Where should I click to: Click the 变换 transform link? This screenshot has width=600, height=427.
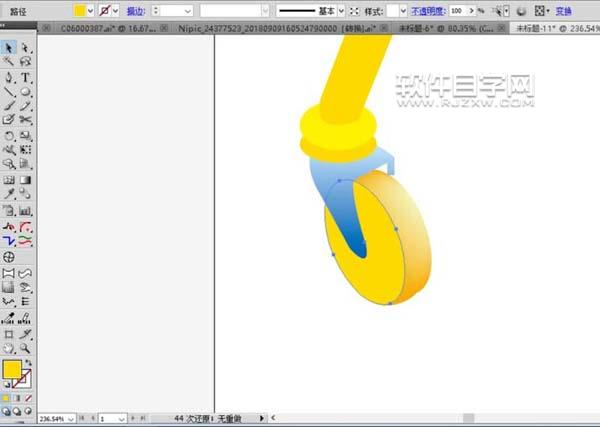tap(563, 11)
